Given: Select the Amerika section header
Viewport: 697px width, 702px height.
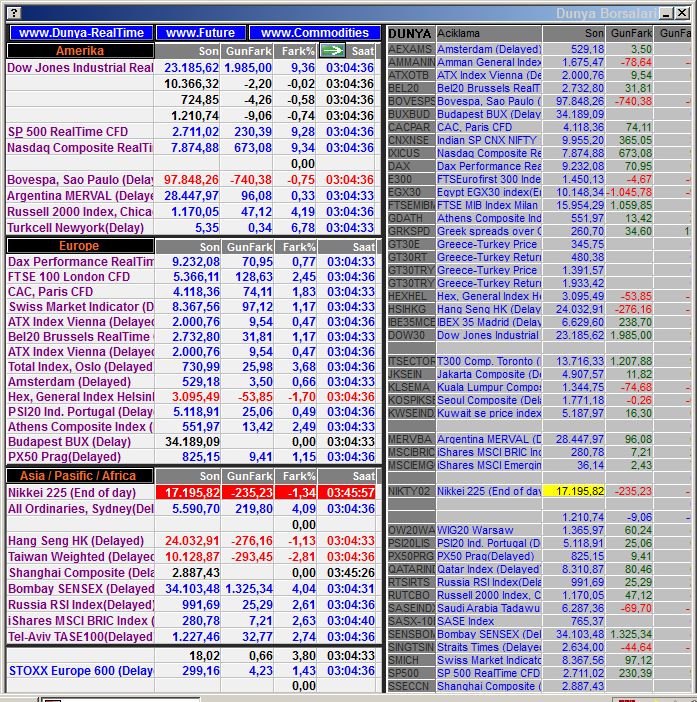Looking at the screenshot, I should click(80, 51).
